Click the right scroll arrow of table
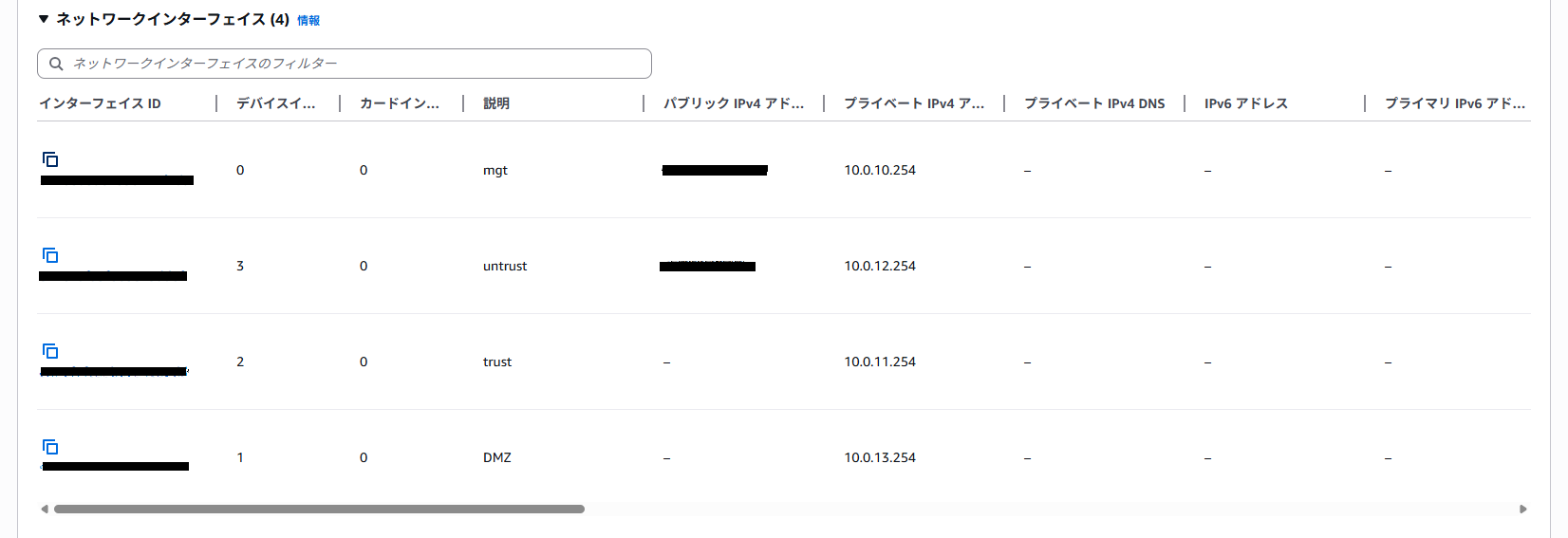 coord(1523,510)
